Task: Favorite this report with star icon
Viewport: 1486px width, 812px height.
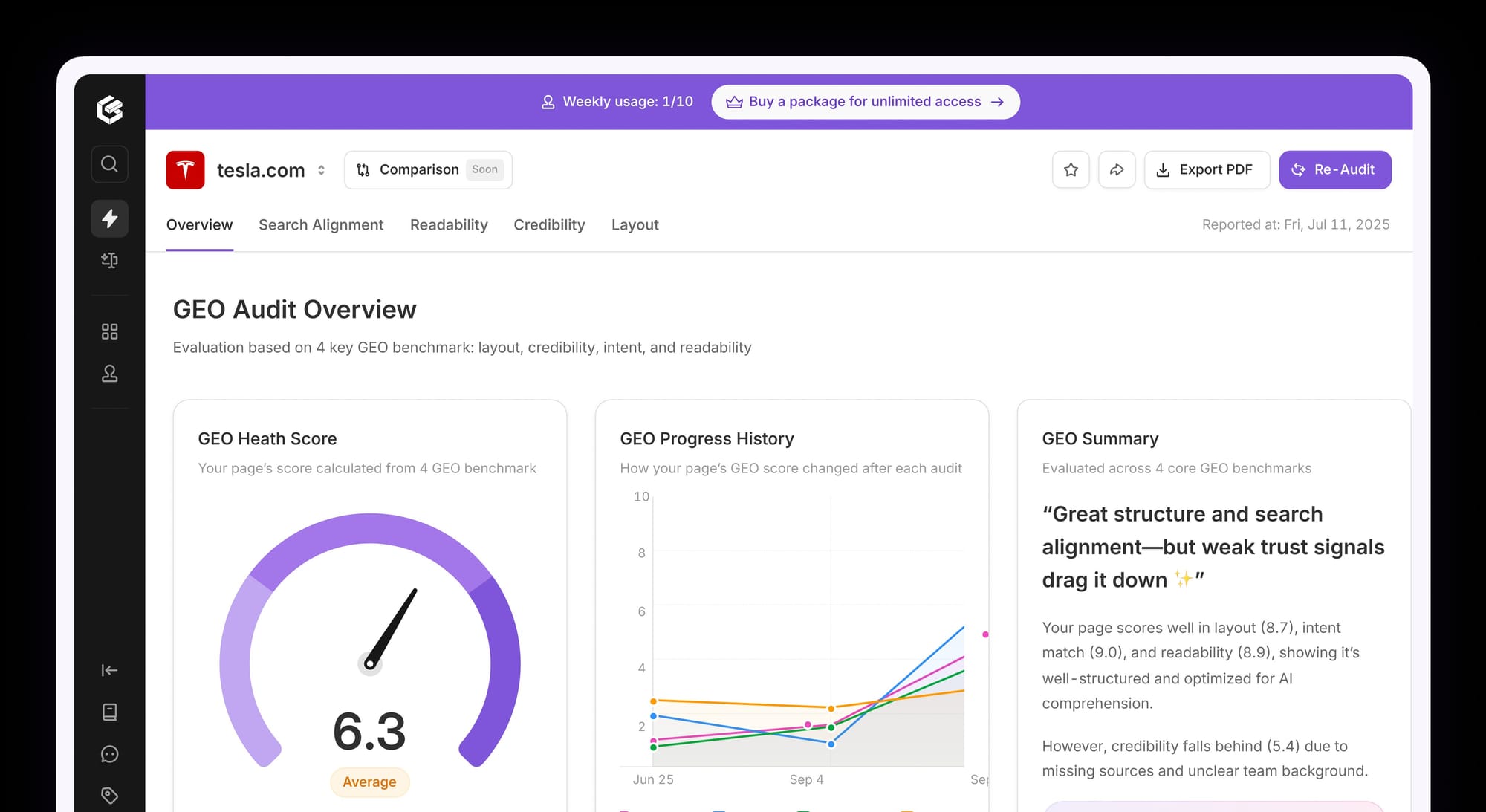Action: click(1071, 170)
